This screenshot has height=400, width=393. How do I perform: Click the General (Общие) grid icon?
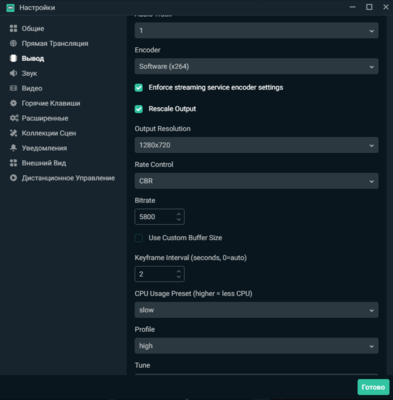pos(13,29)
